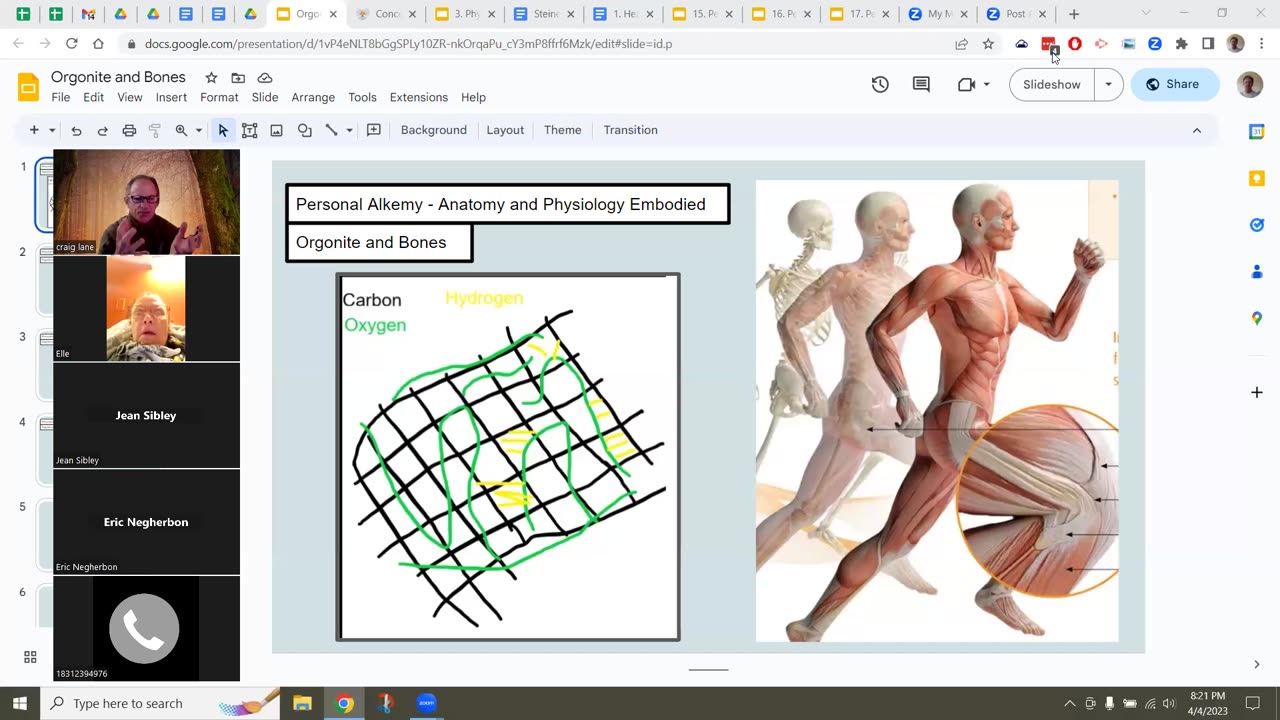Screen dimensions: 1280x720
Task: Open Google Calendar in side panel
Action: tap(1257, 131)
